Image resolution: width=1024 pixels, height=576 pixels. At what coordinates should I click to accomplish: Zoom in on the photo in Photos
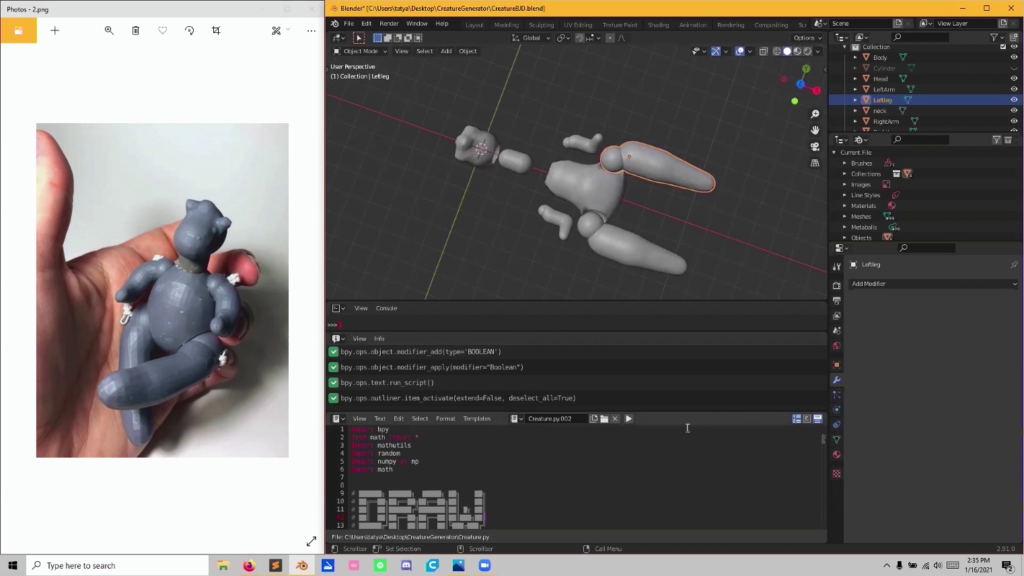point(109,31)
